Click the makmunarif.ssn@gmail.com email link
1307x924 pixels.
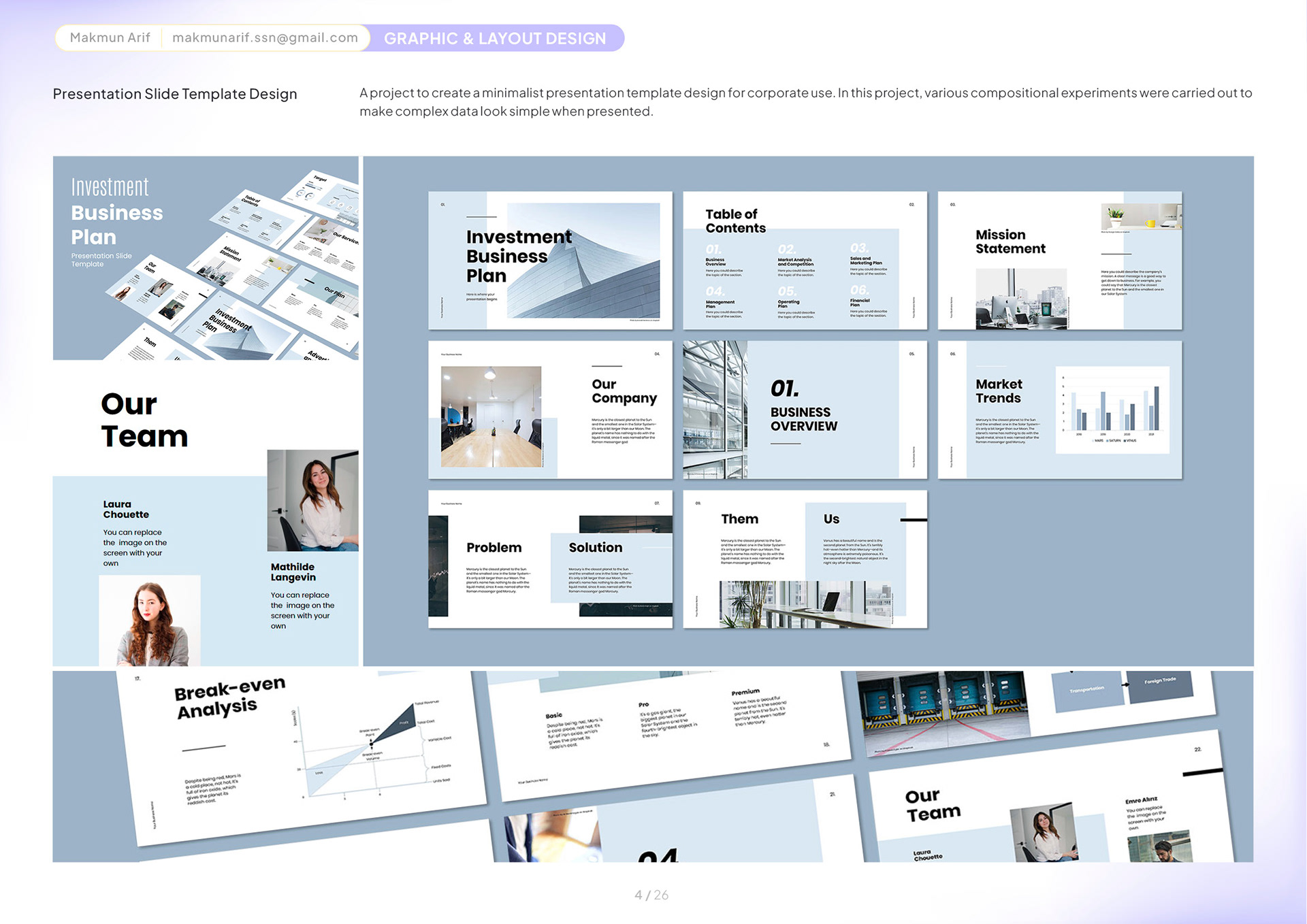[x=265, y=37]
